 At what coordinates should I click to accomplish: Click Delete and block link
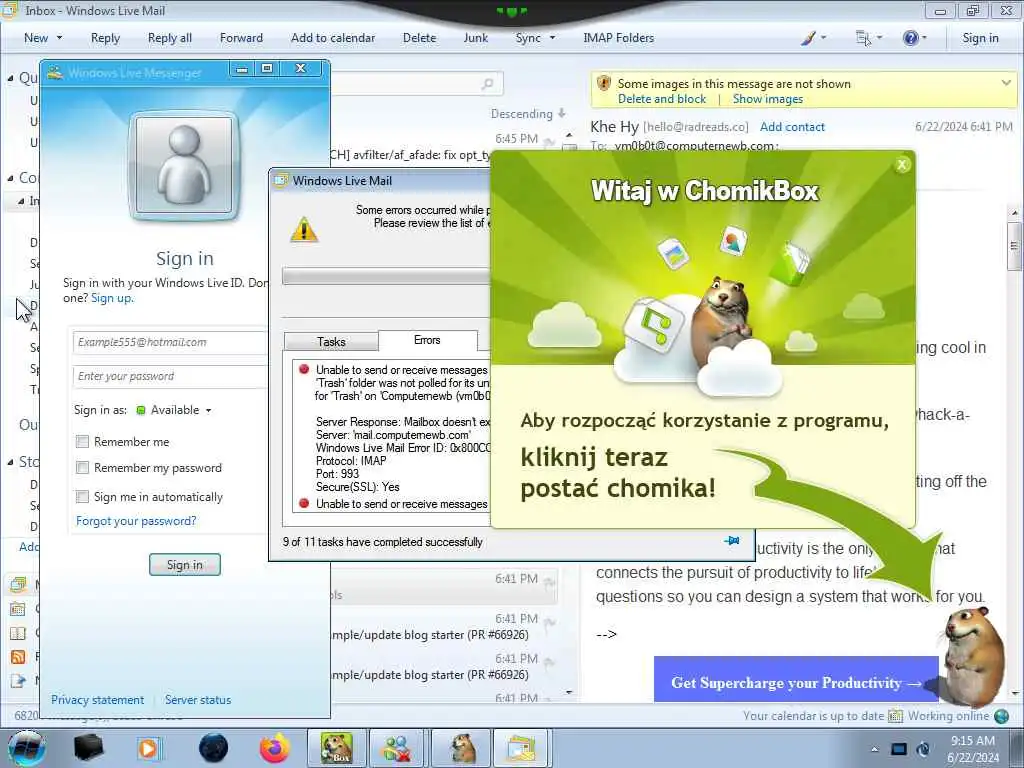(662, 99)
